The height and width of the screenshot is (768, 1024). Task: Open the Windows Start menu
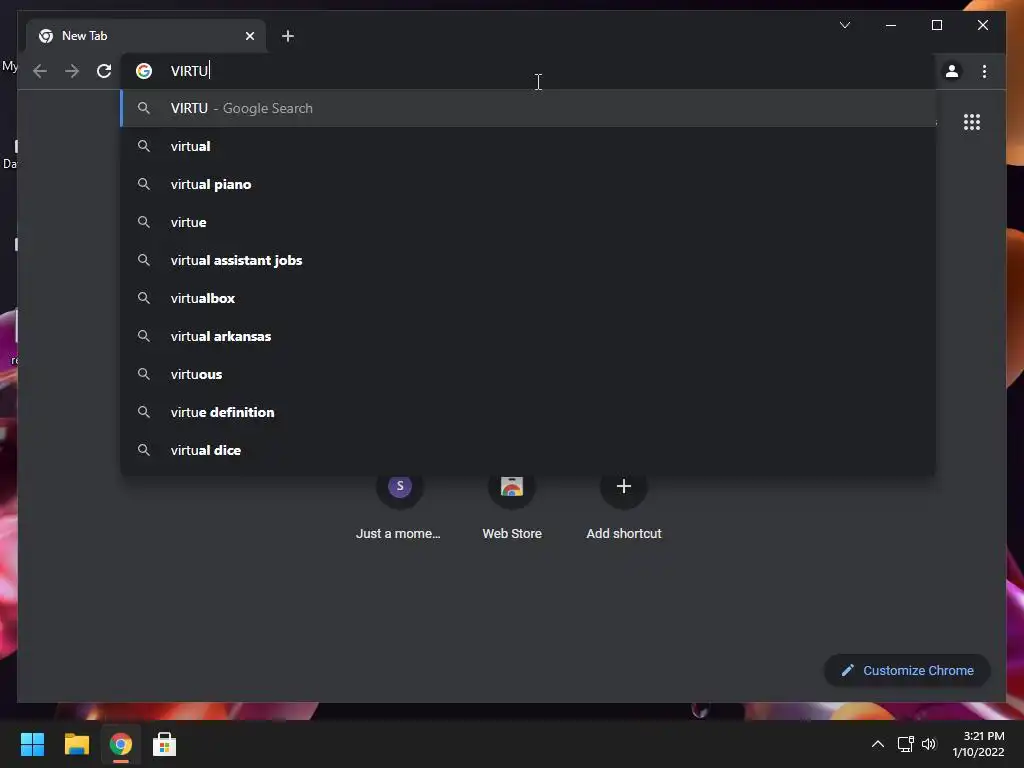pyautogui.click(x=32, y=744)
